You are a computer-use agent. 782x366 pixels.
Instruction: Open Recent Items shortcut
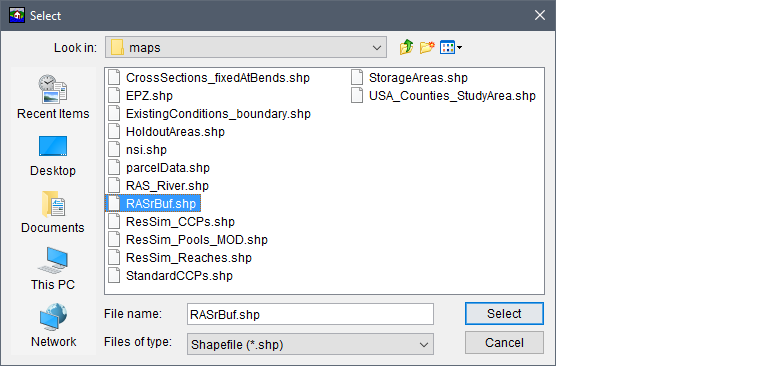pos(53,97)
